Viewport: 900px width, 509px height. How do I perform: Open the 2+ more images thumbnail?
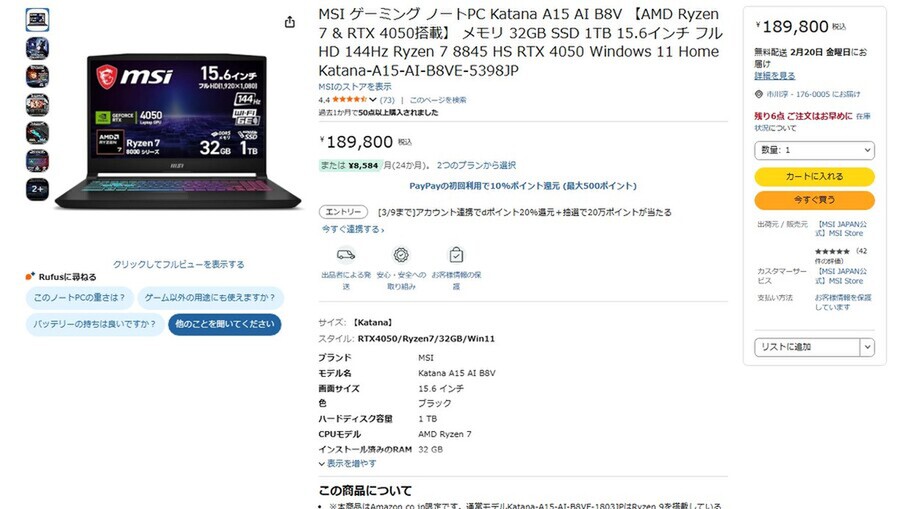click(x=37, y=189)
